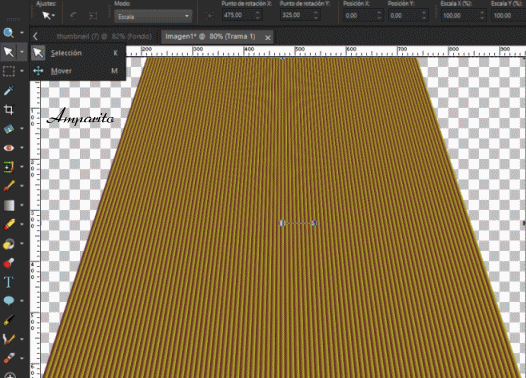Increase the Escala X stepper value

(482, 13)
